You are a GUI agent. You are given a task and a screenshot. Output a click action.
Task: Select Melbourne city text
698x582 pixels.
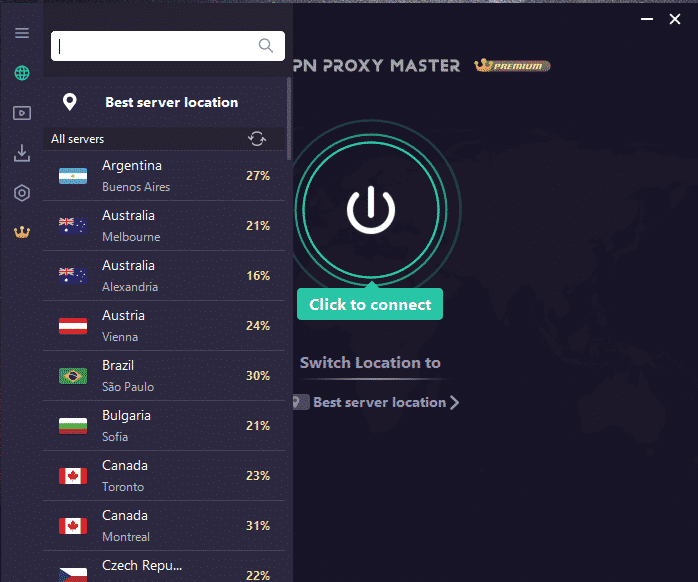tap(131, 236)
